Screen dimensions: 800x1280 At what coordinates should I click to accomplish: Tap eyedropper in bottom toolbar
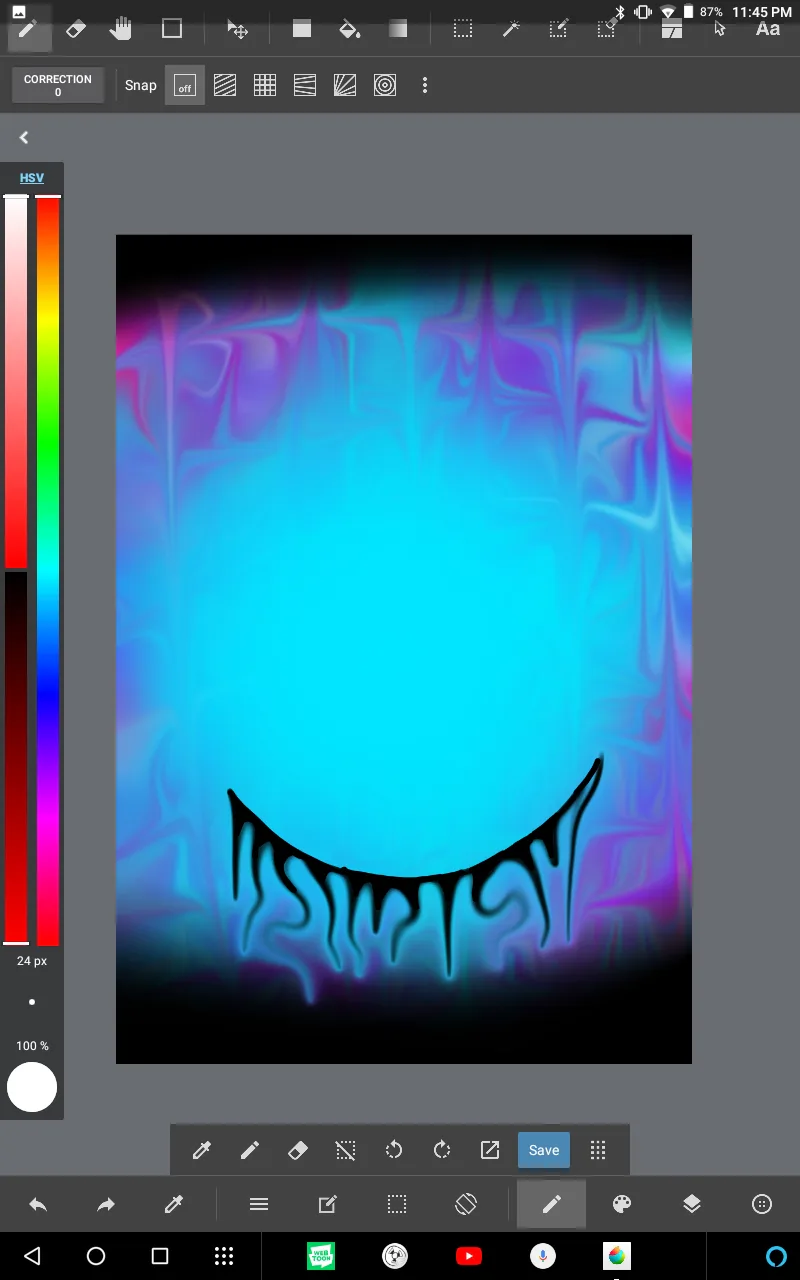pyautogui.click(x=173, y=1205)
